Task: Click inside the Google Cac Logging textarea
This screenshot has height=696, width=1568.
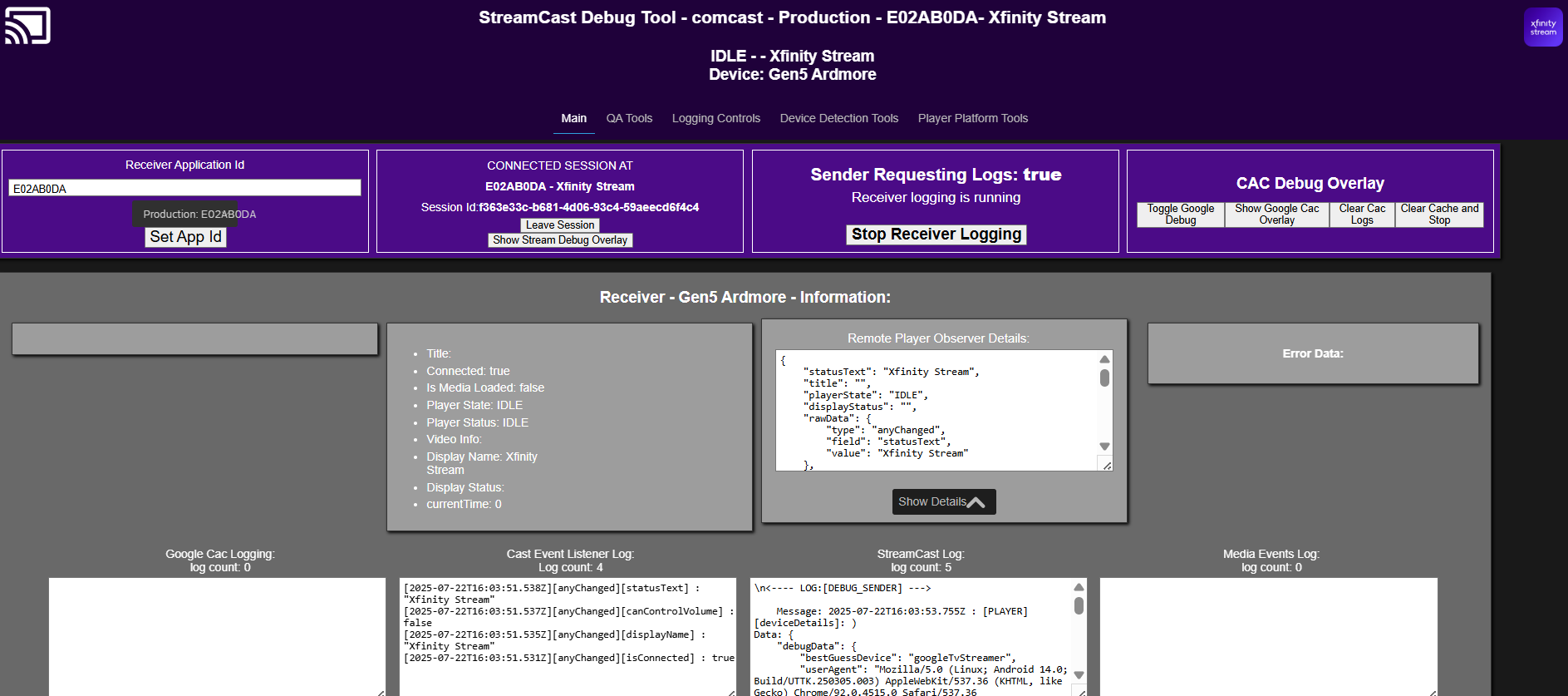Action: pos(217,637)
